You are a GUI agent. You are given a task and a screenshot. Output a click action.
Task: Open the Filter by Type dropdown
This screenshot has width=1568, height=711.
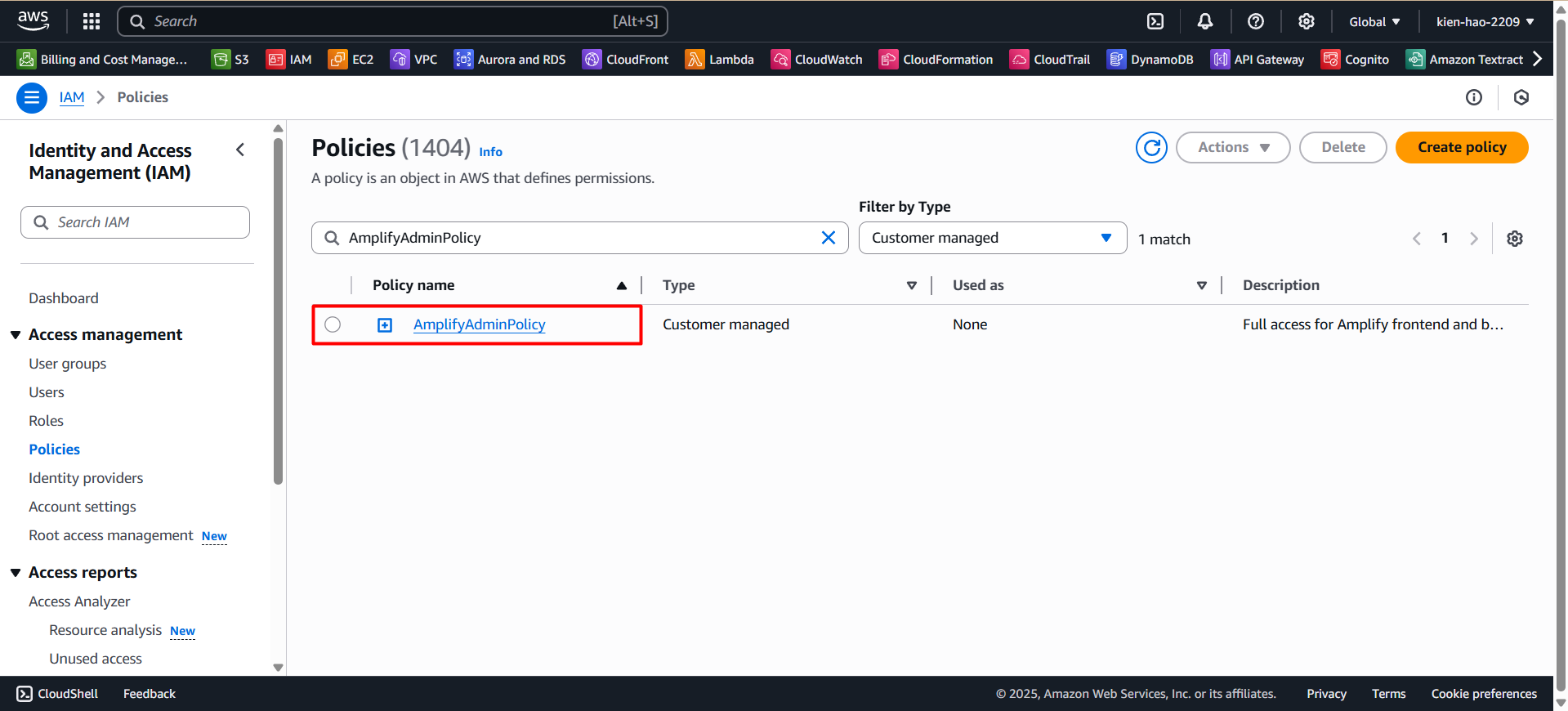tap(992, 238)
